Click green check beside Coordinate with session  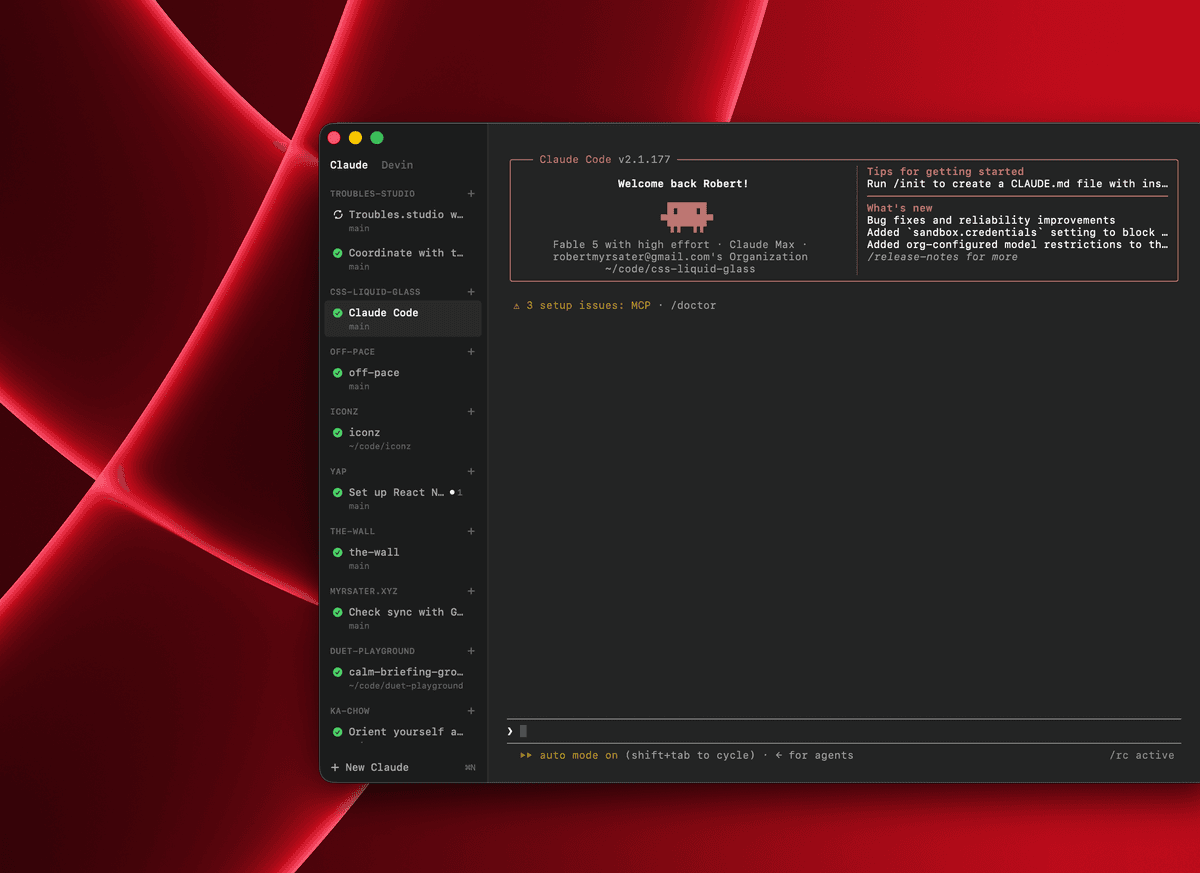tap(338, 253)
